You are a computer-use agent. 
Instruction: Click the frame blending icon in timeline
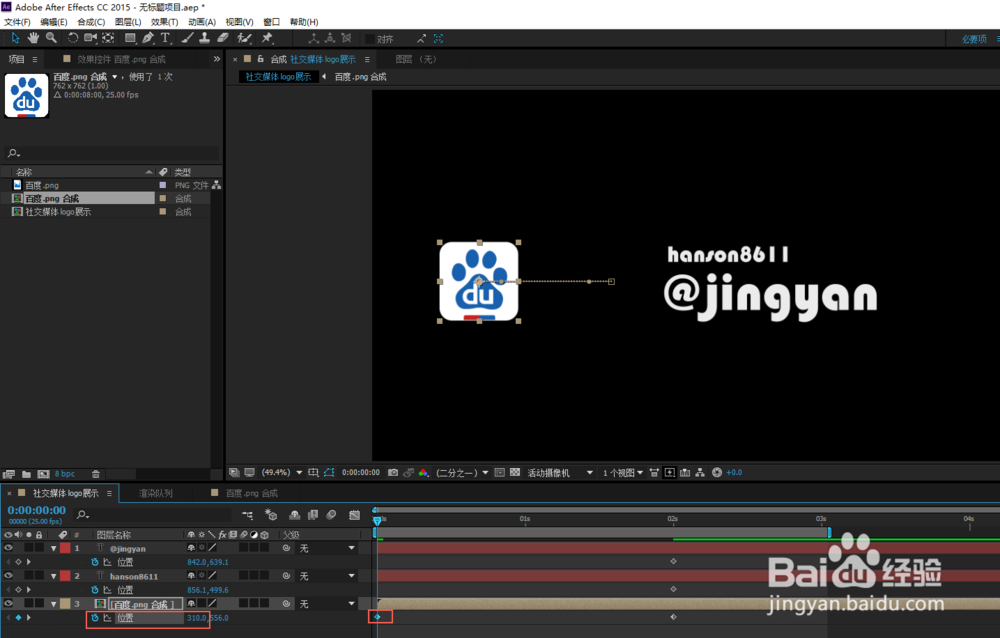pos(312,515)
